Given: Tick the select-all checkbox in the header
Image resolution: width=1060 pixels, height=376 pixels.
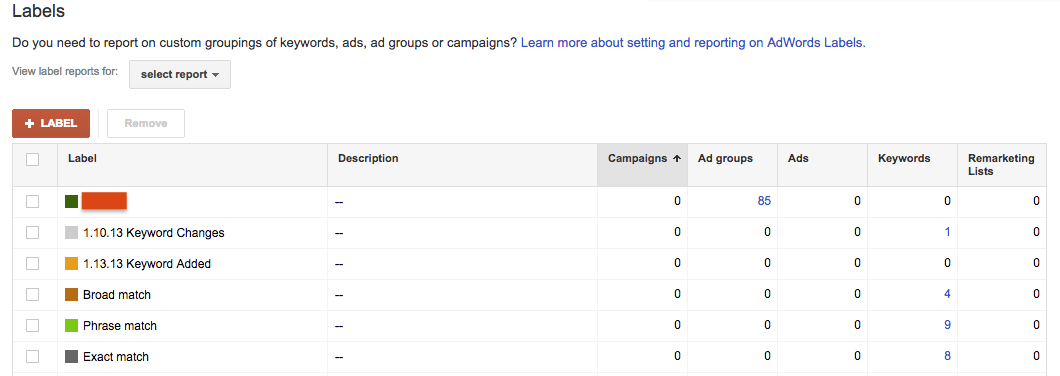Looking at the screenshot, I should point(32,160).
